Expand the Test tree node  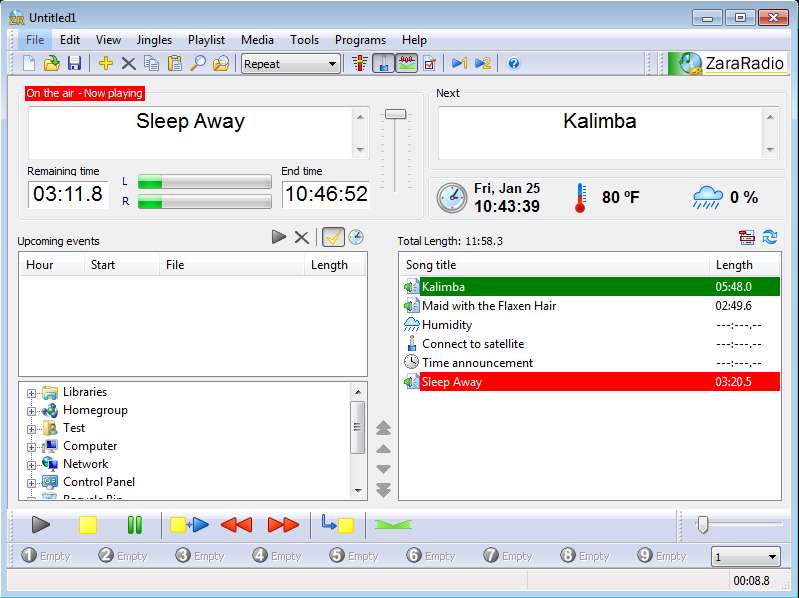(x=31, y=429)
